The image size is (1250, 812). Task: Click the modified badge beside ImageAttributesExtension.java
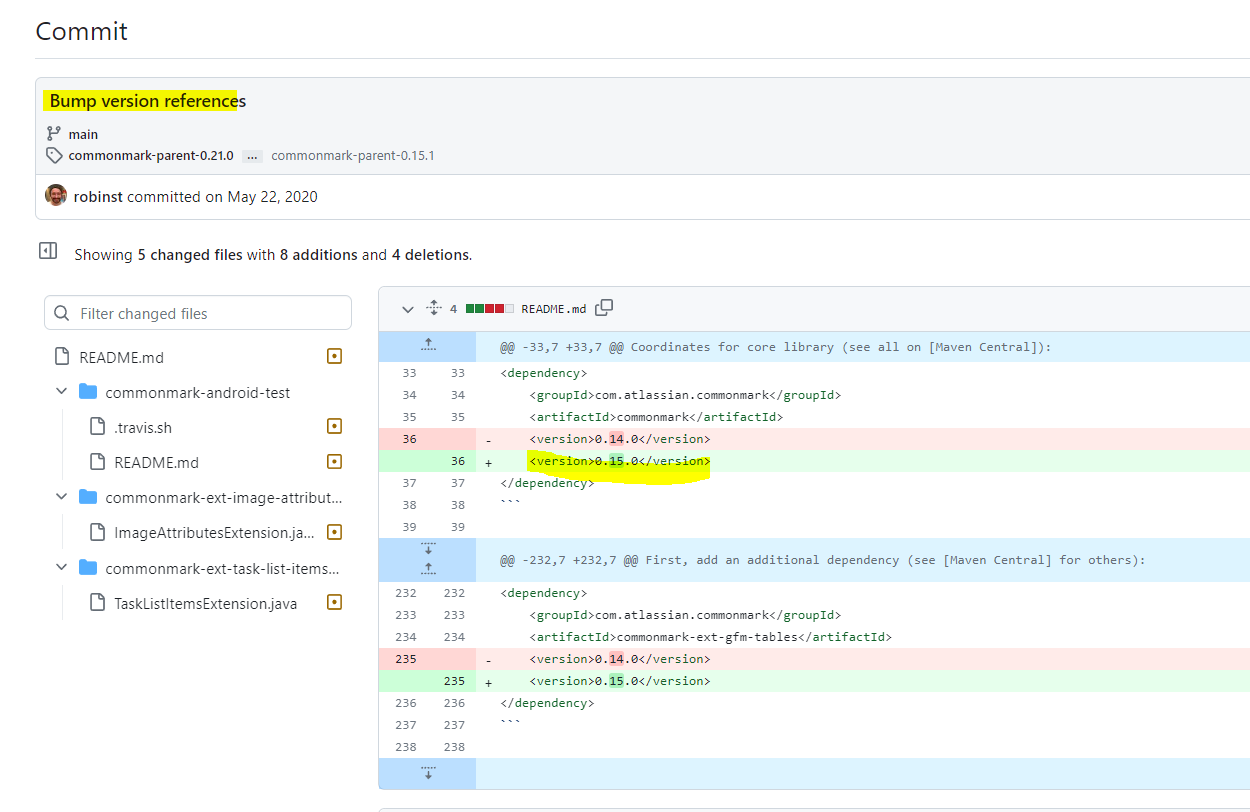click(335, 532)
